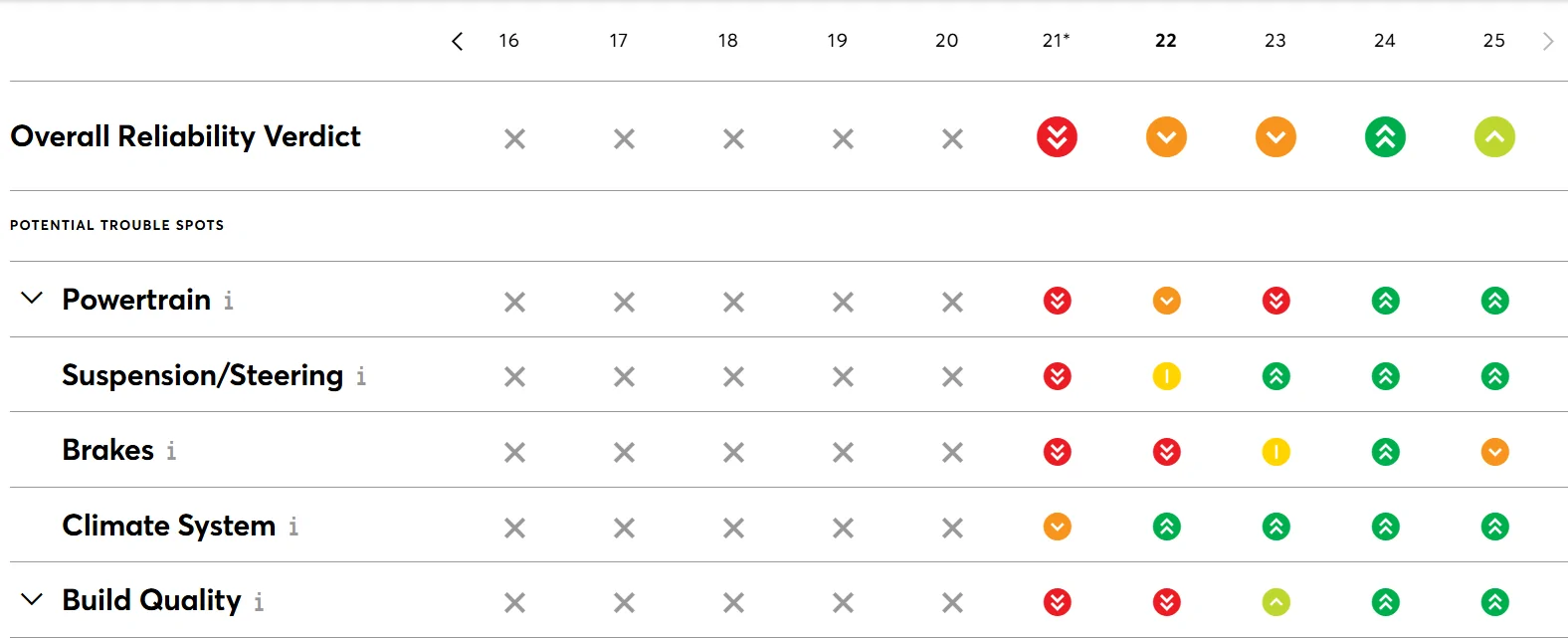
Task: Click the light green 2025 Overall Verdict icon
Action: [x=1494, y=137]
